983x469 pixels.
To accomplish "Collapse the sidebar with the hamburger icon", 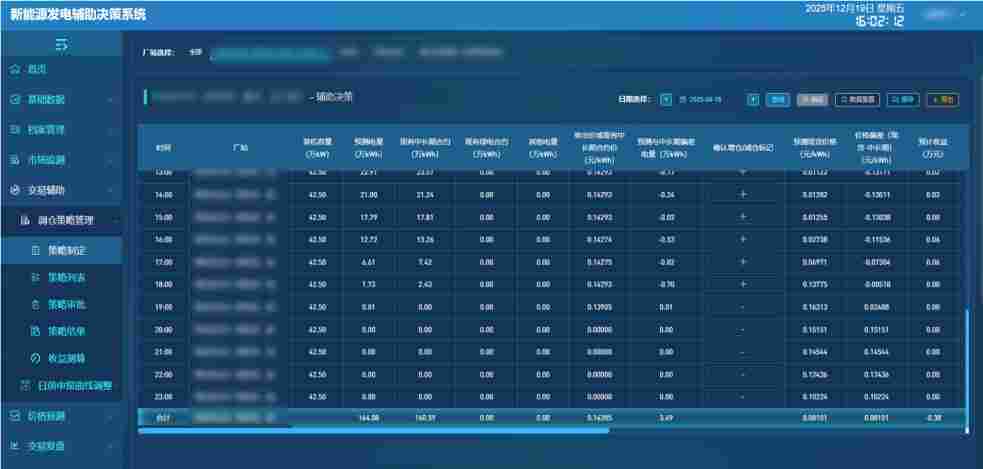I will click(x=61, y=44).
